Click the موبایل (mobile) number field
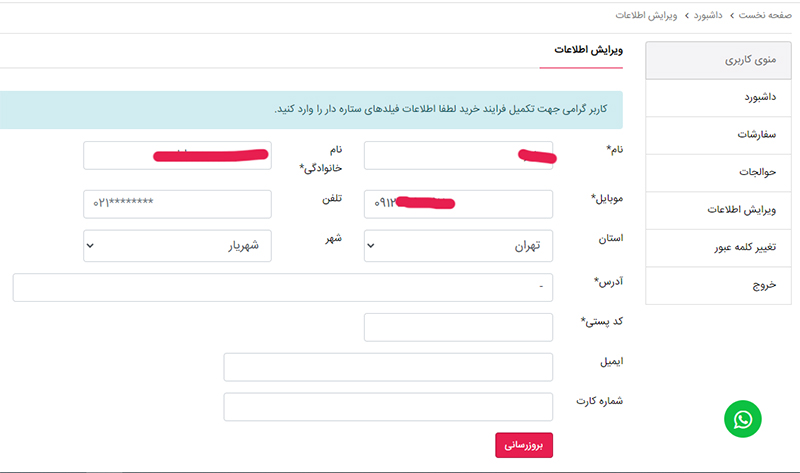 coord(458,204)
